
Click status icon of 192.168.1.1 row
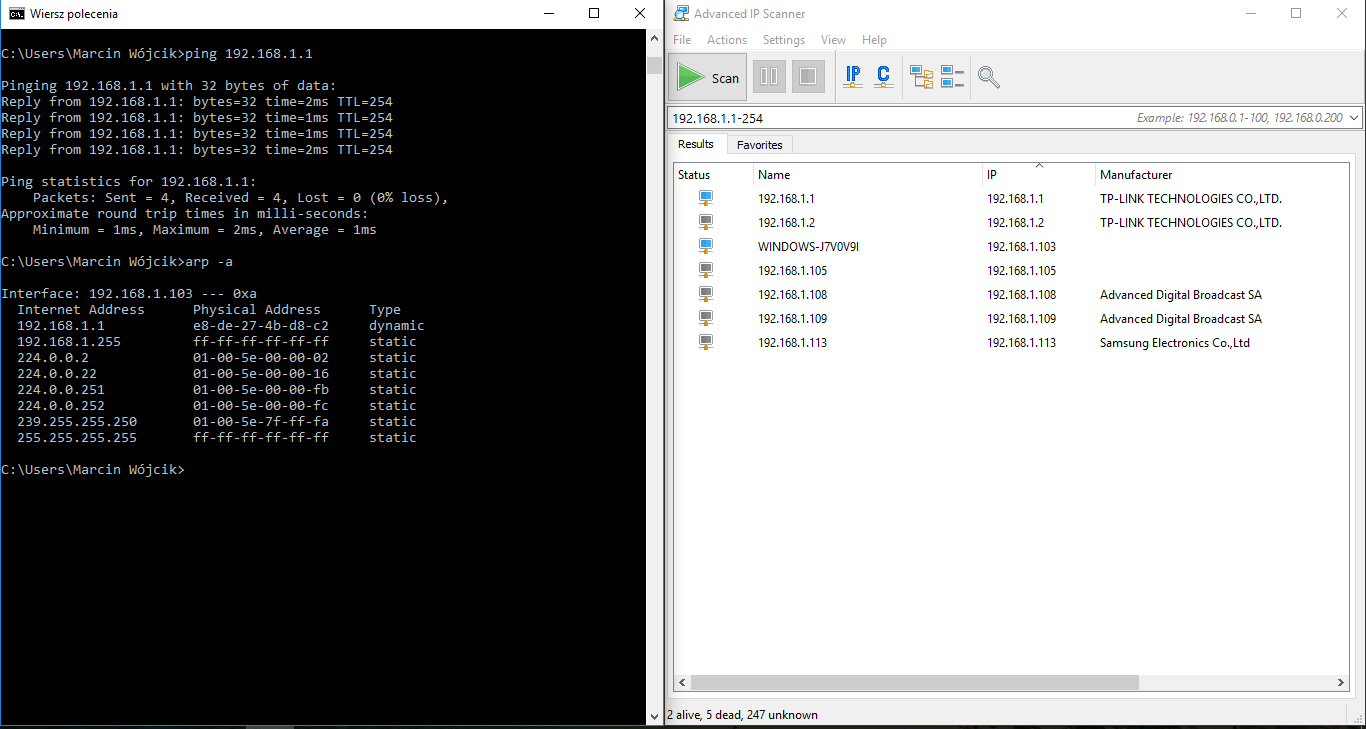(706, 198)
